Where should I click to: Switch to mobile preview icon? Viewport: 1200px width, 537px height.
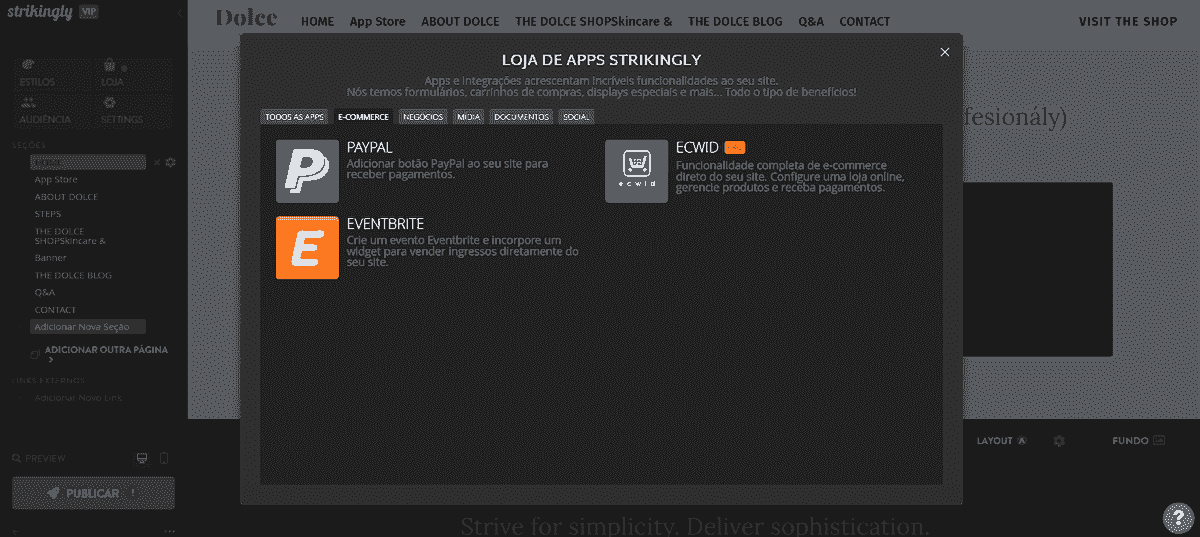[x=165, y=458]
